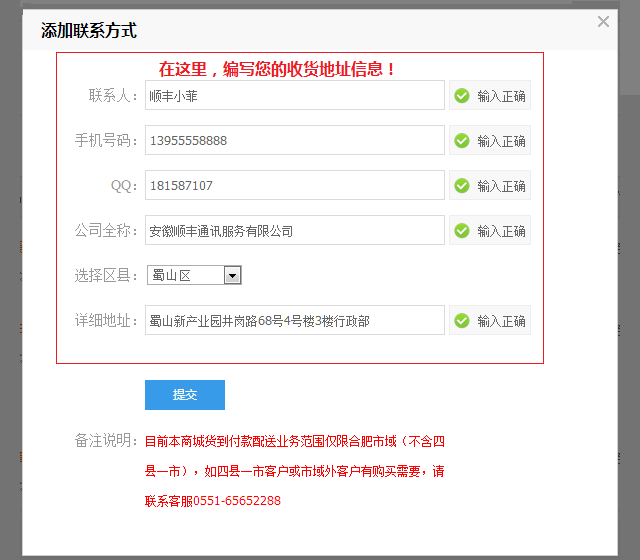
Task: Click green checkmark icon beside 联系人 field
Action: coord(462,96)
